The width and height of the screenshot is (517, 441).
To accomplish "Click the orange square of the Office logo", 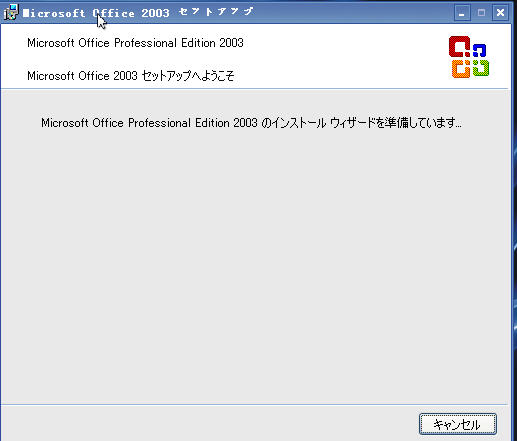I will 461,69.
